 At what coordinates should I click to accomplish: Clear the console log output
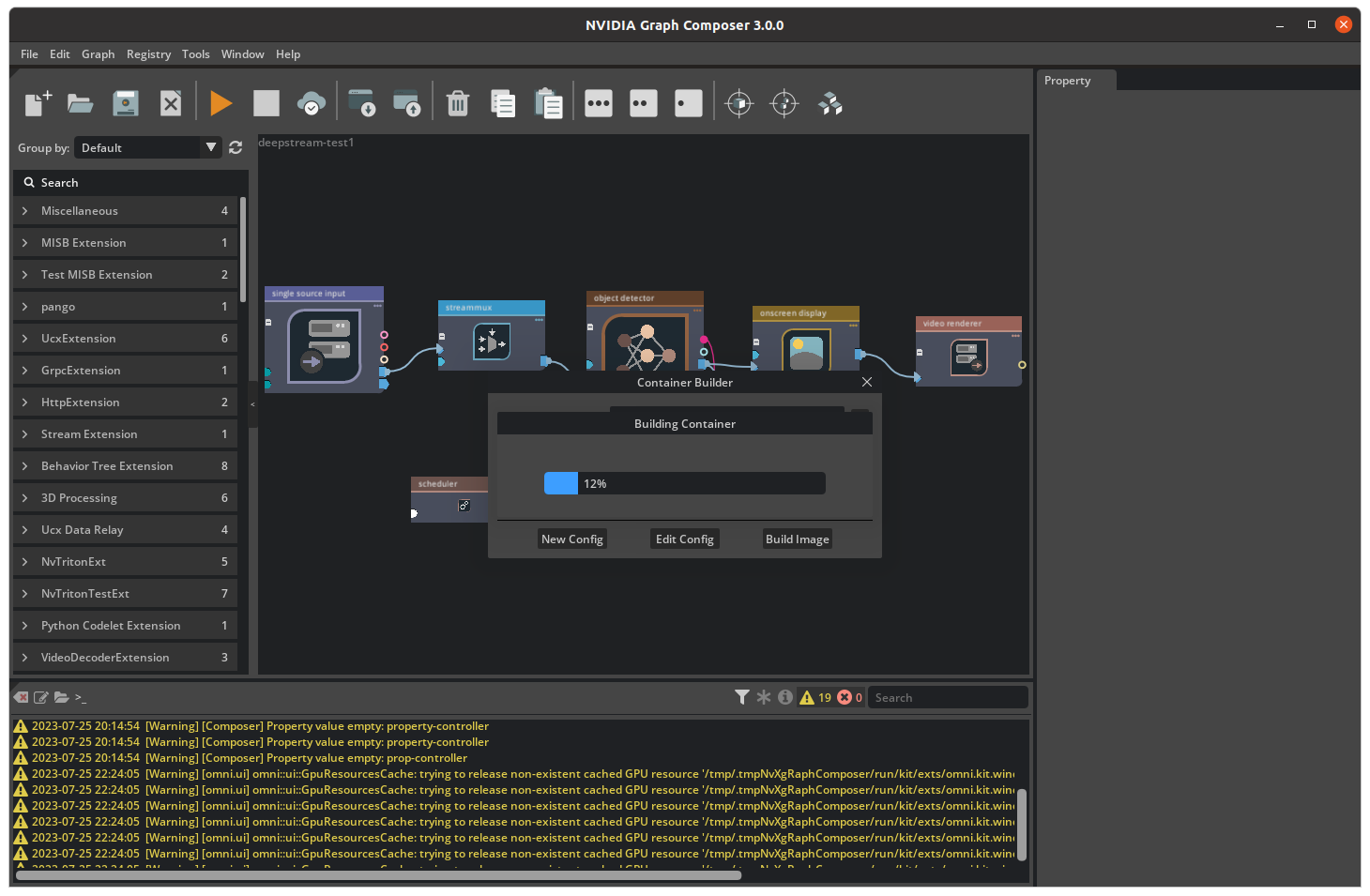(x=21, y=697)
